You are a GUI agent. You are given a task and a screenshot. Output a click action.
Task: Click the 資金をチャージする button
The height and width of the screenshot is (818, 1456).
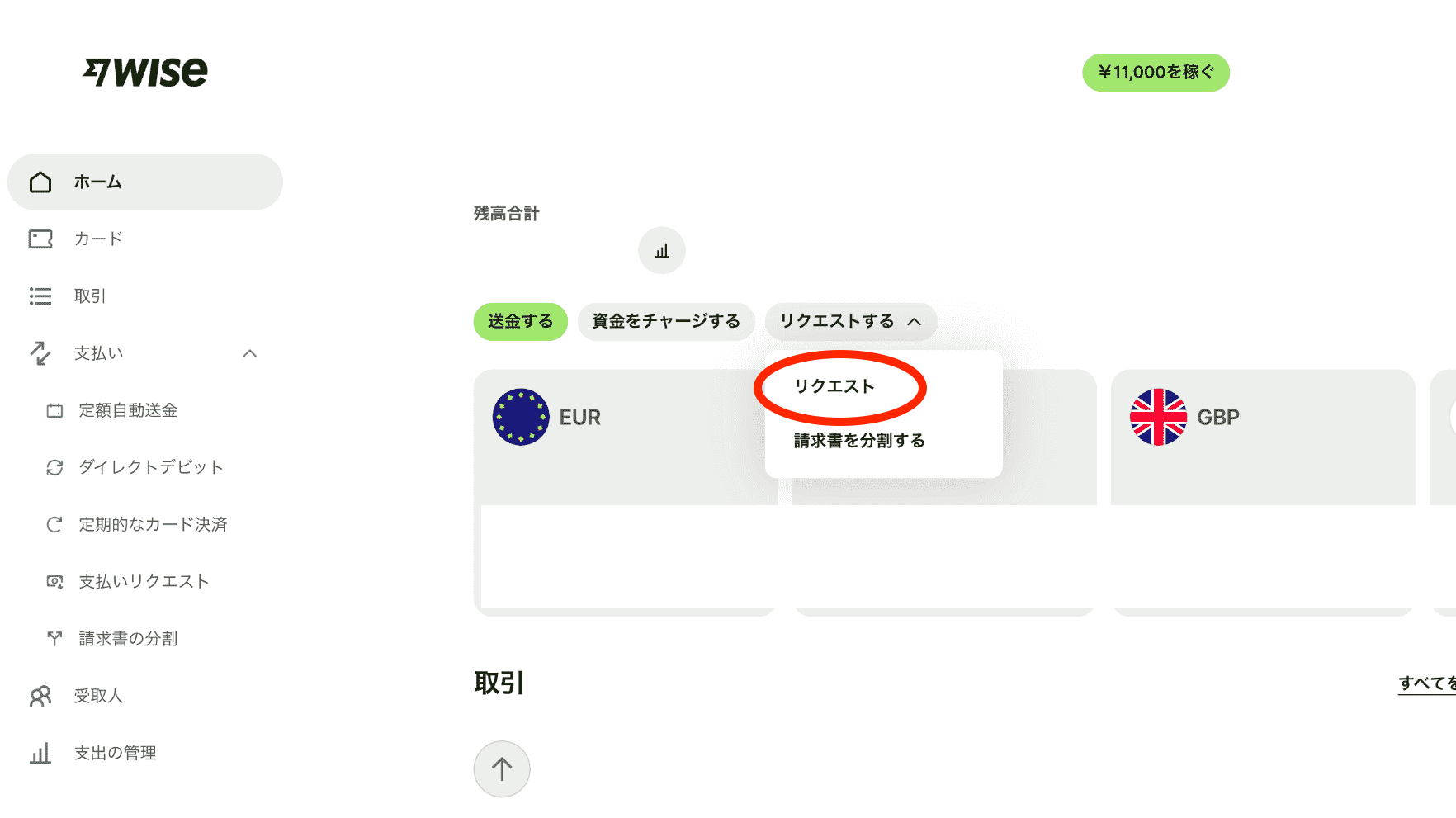[666, 321]
